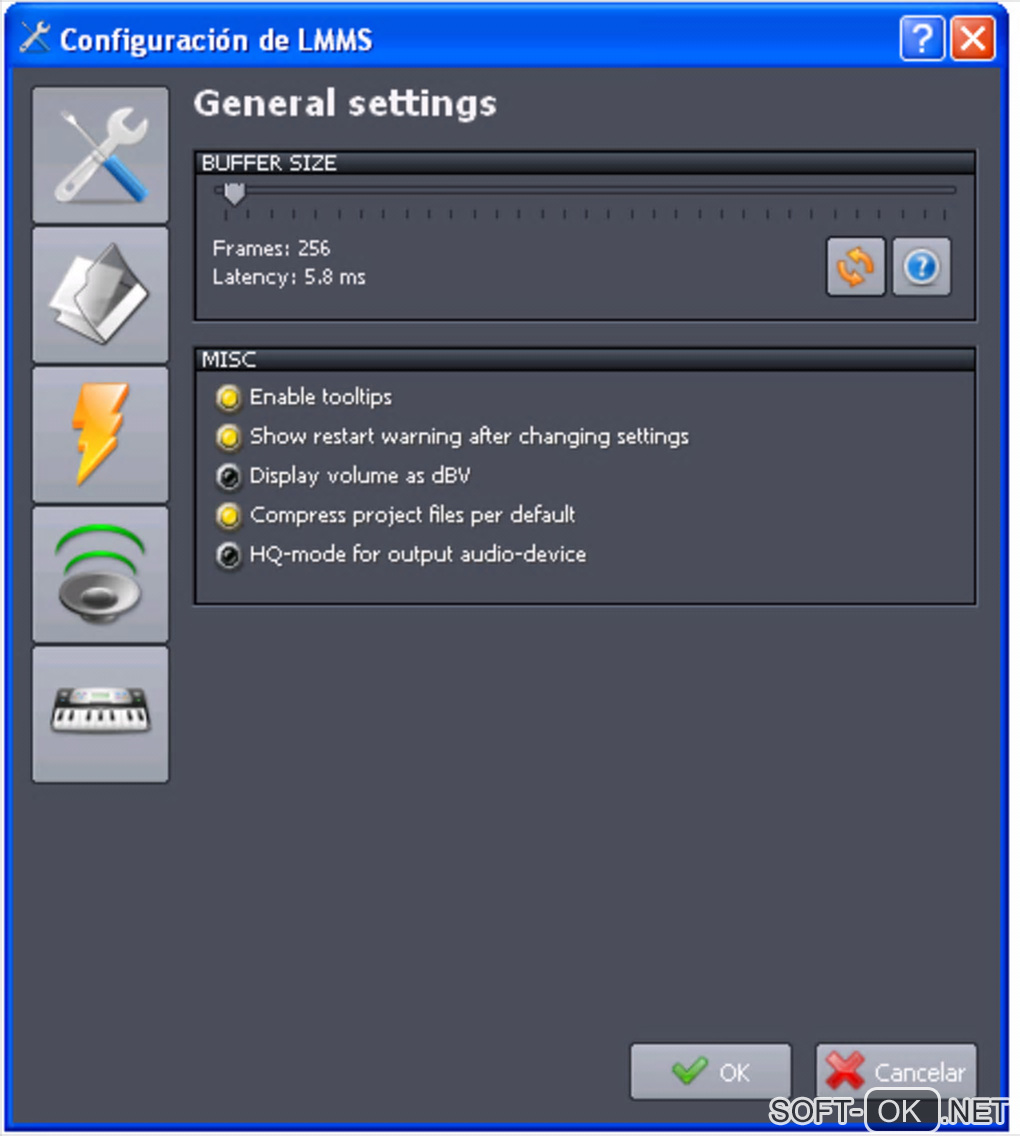Reset buffer size with orange arrows button
The height and width of the screenshot is (1136, 1020).
coord(856,267)
